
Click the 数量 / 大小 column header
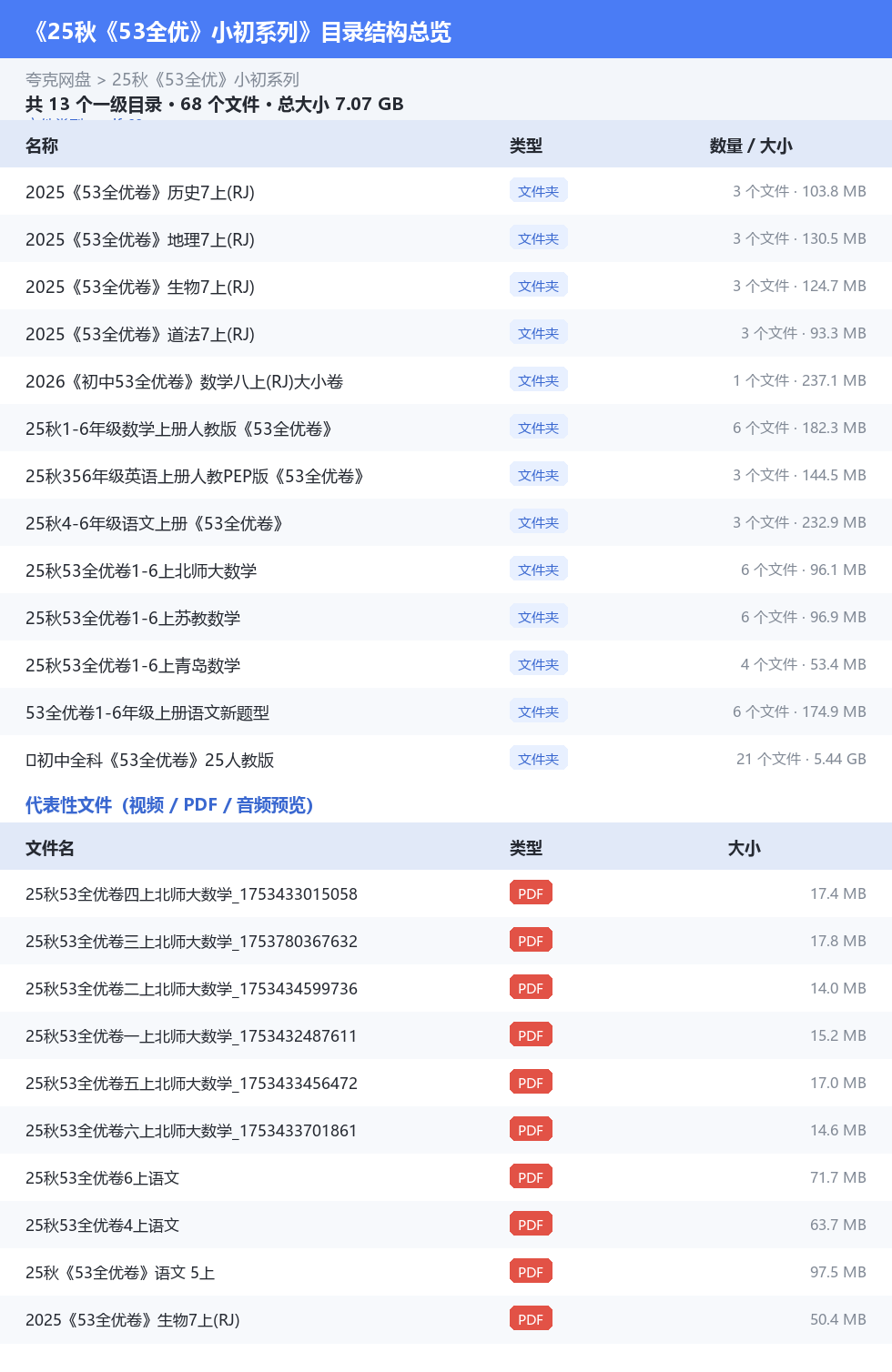751,146
